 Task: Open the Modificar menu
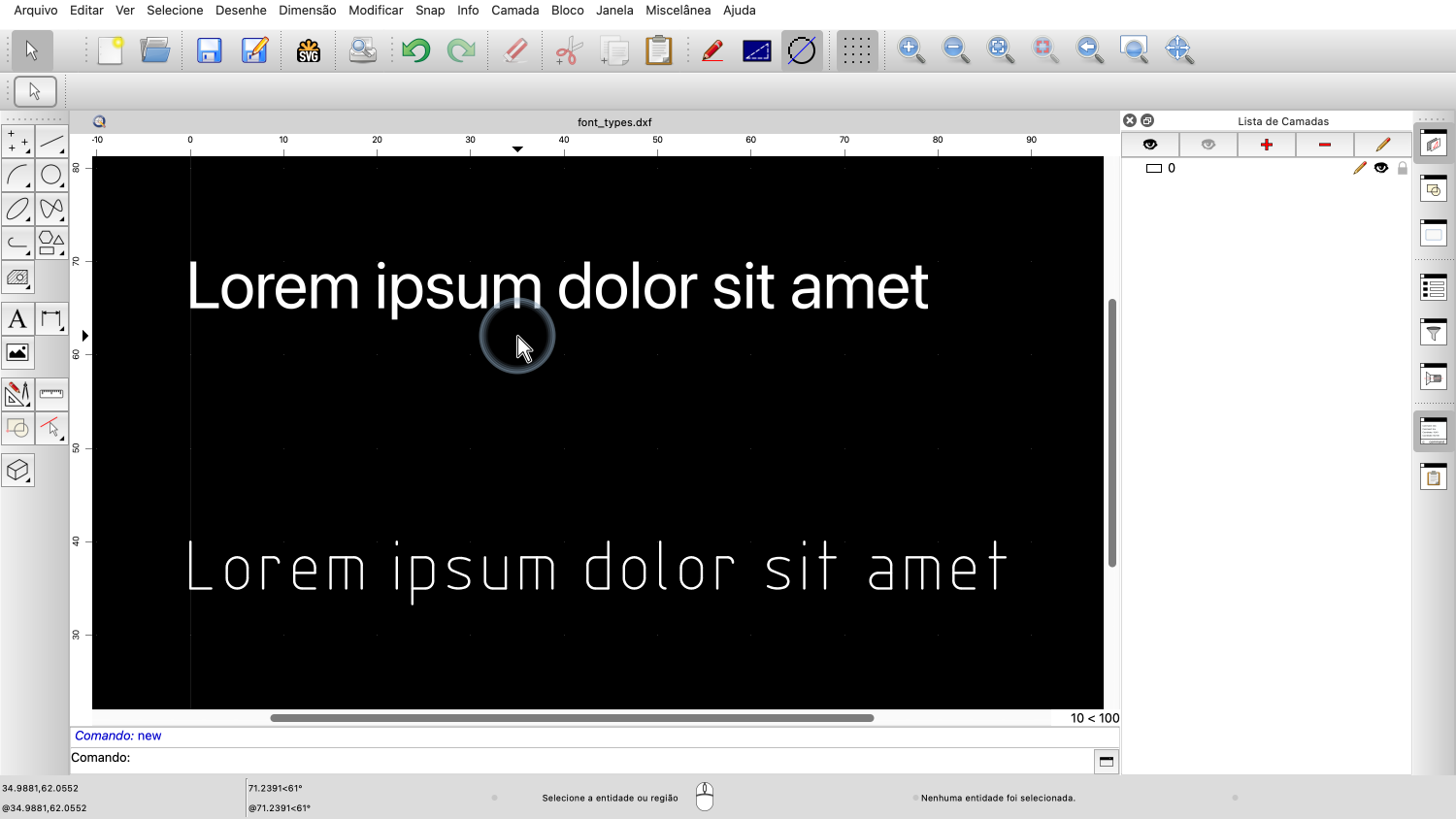point(376,10)
